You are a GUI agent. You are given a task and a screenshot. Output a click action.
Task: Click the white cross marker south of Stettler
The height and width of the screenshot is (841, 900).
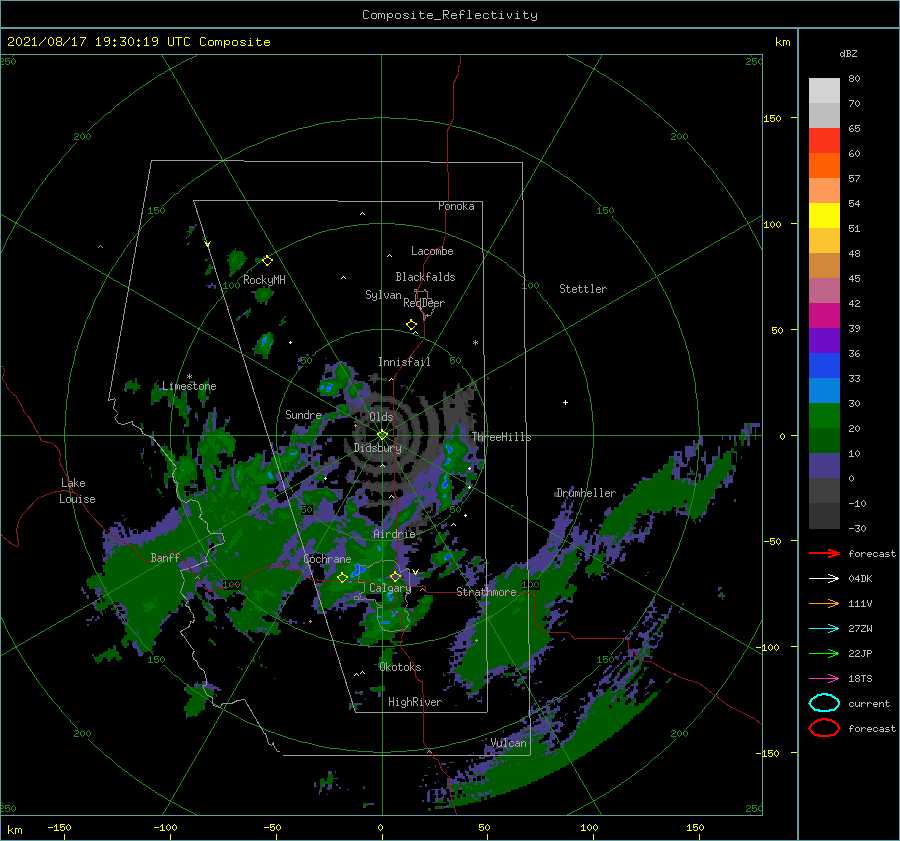(x=565, y=402)
